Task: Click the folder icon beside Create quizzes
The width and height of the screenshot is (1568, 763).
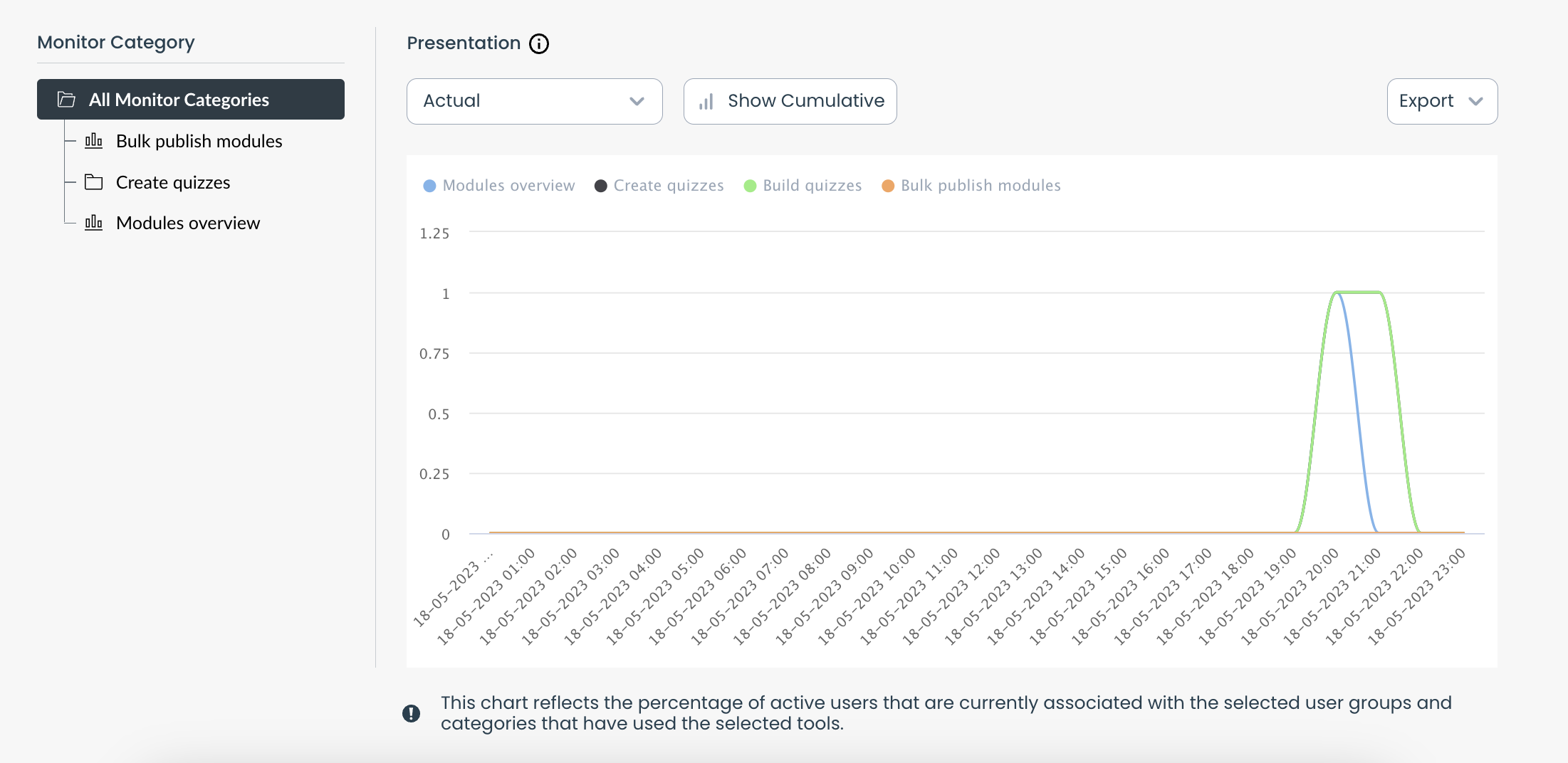Action: [93, 181]
